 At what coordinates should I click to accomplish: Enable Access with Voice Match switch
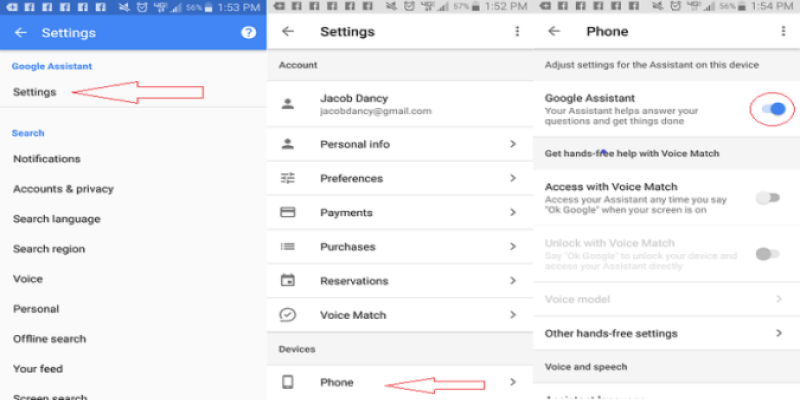click(768, 198)
